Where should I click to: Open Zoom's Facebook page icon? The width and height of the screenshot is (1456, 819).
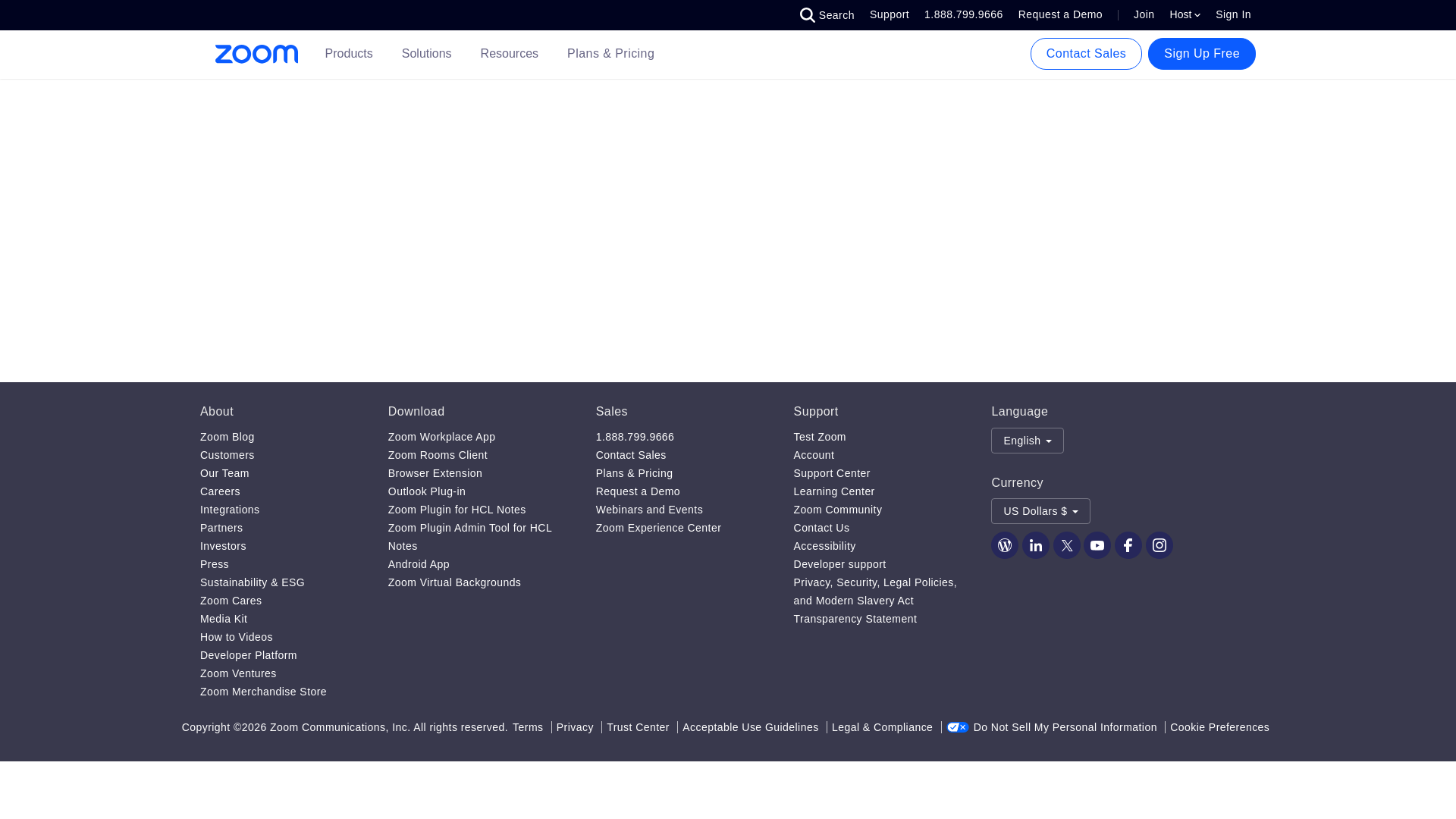[1128, 545]
